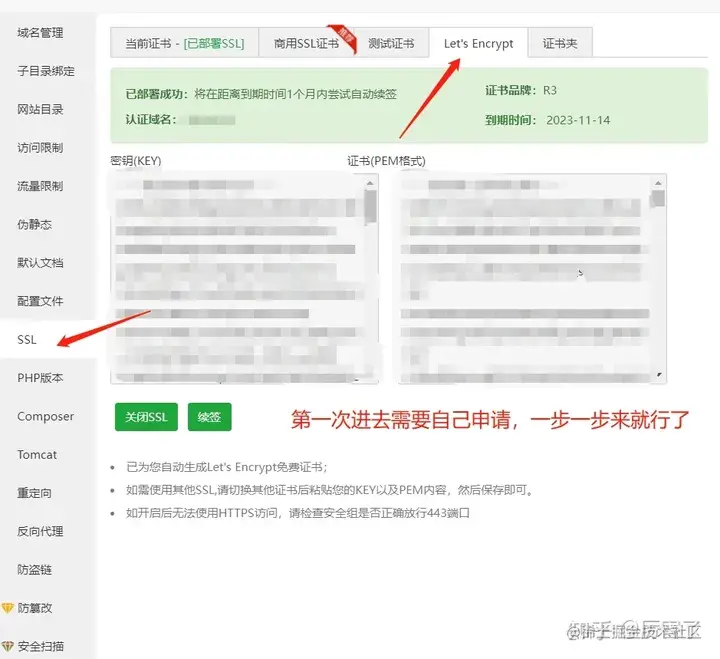Click diamond icon beside 安全扫描
720x659 pixels.
(x=7, y=647)
